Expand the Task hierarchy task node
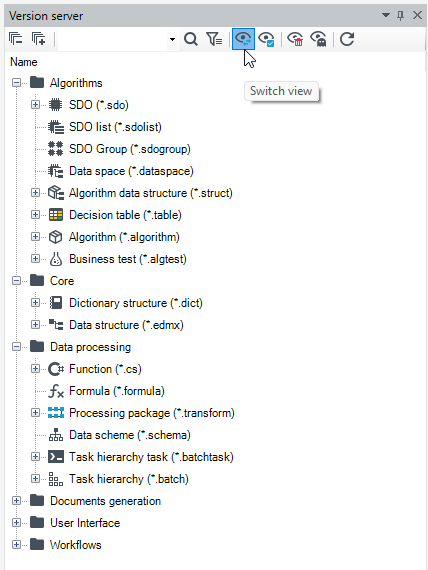This screenshot has width=428, height=570. pyautogui.click(x=35, y=457)
